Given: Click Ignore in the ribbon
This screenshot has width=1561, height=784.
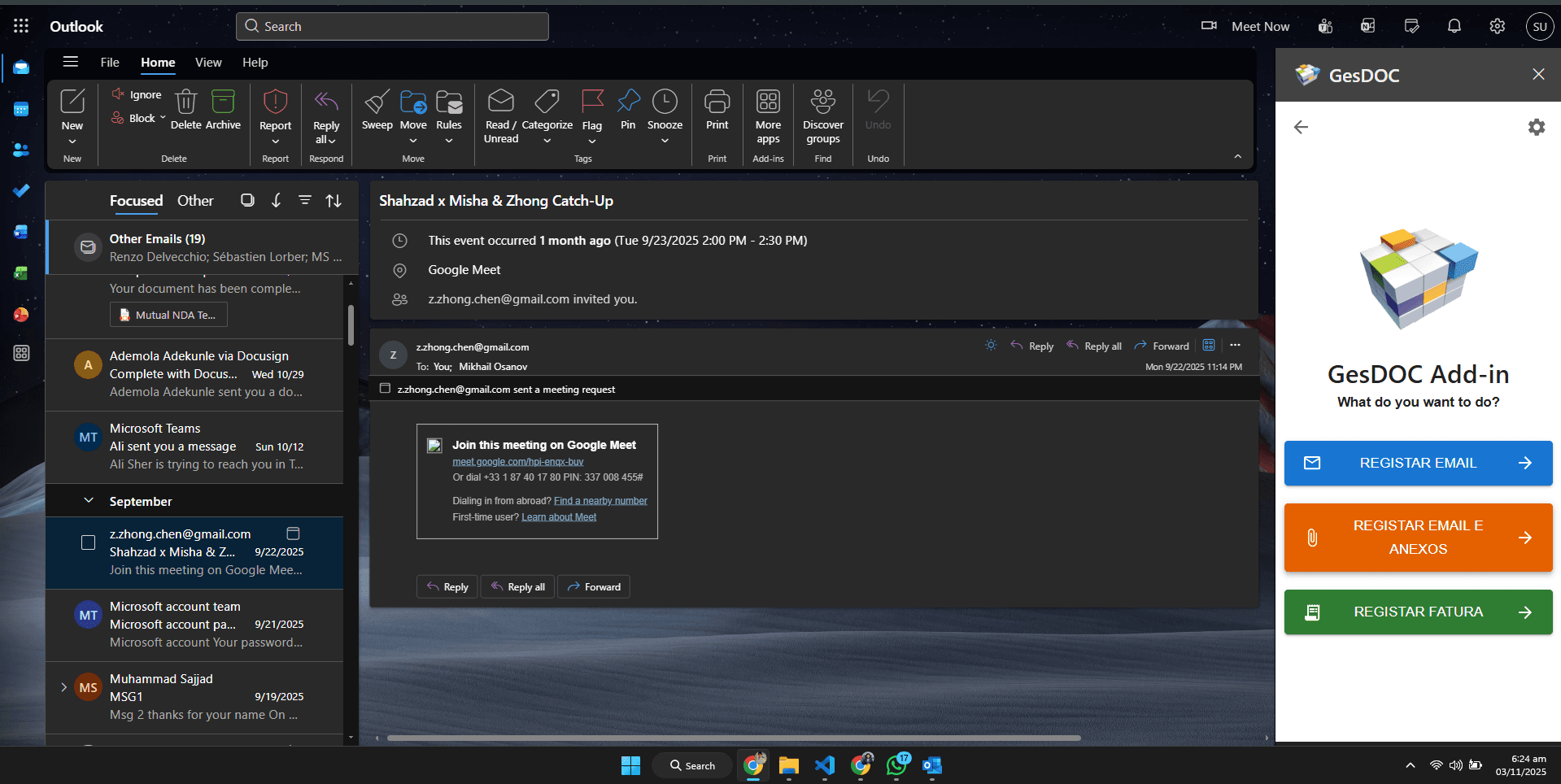Looking at the screenshot, I should (137, 94).
